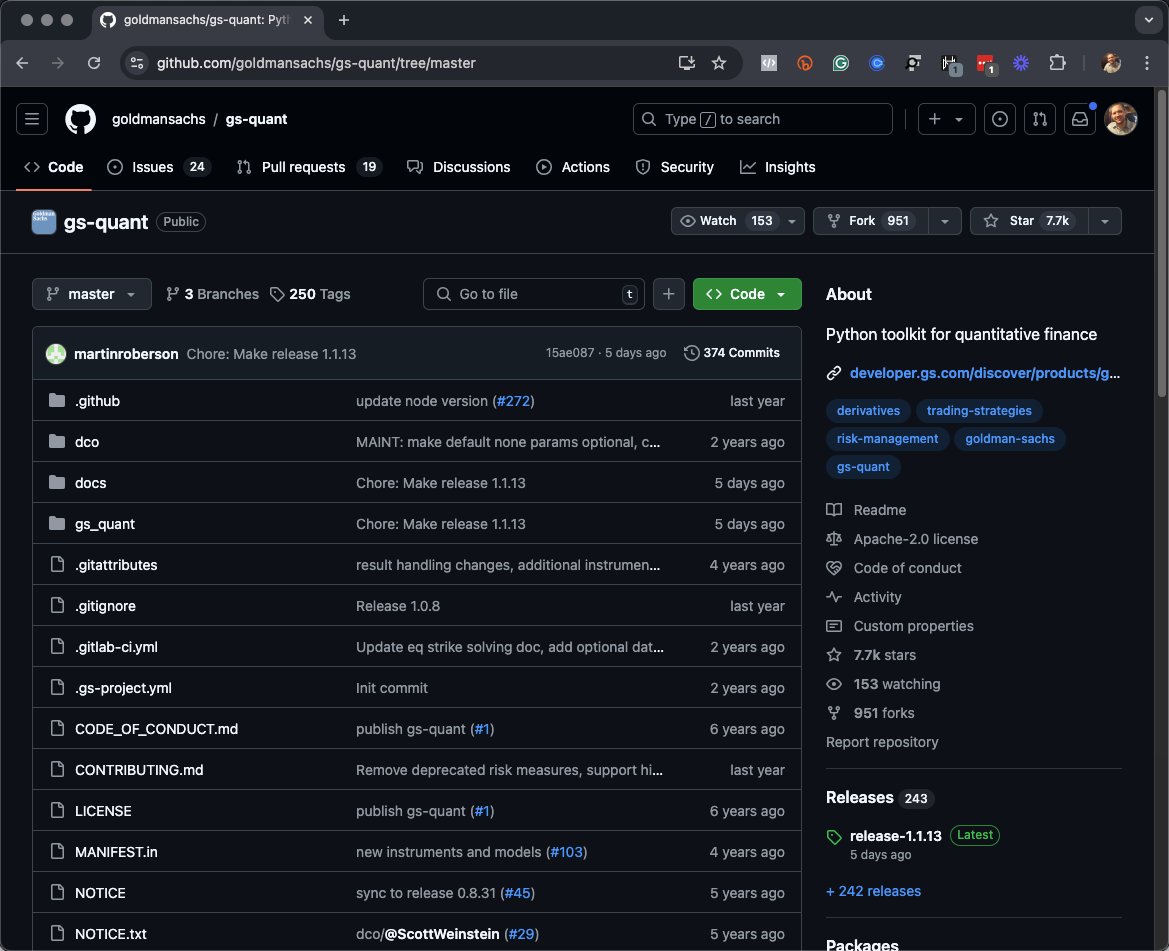Viewport: 1169px width, 951px height.
Task: Open the risk-management topic tag
Action: (x=887, y=439)
